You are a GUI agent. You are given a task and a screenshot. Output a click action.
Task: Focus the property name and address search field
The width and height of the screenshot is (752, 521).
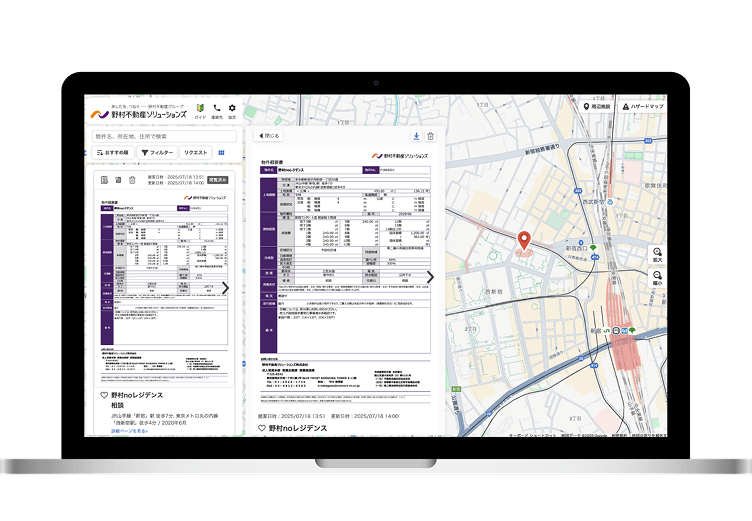coord(164,137)
